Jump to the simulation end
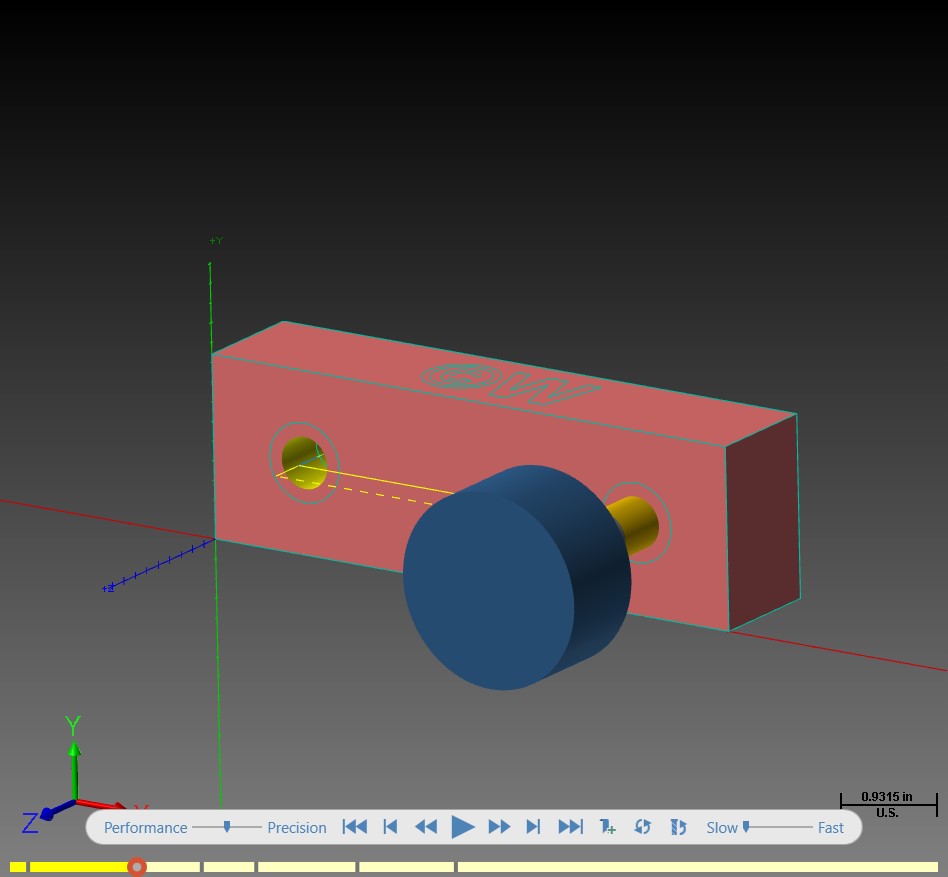Image resolution: width=948 pixels, height=877 pixels. [x=571, y=827]
